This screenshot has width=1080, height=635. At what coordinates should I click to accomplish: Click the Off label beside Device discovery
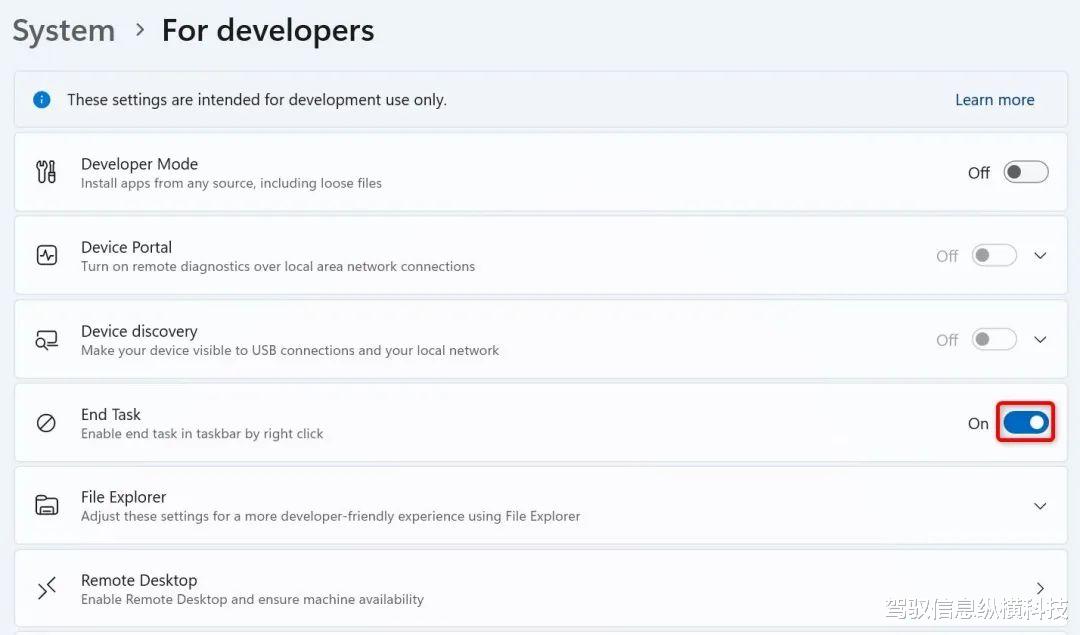click(947, 340)
